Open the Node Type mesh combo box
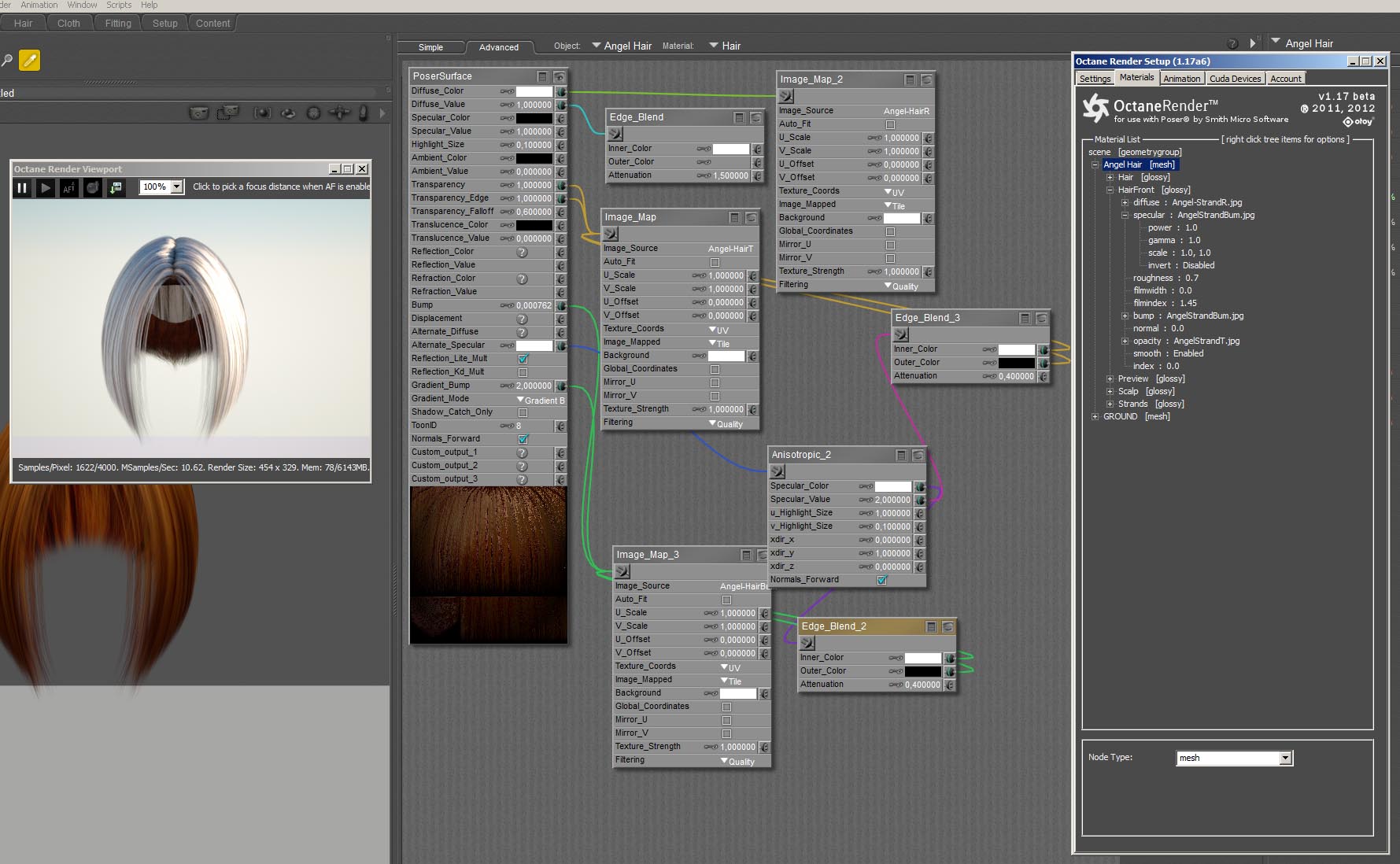The height and width of the screenshot is (864, 1400). [1235, 758]
